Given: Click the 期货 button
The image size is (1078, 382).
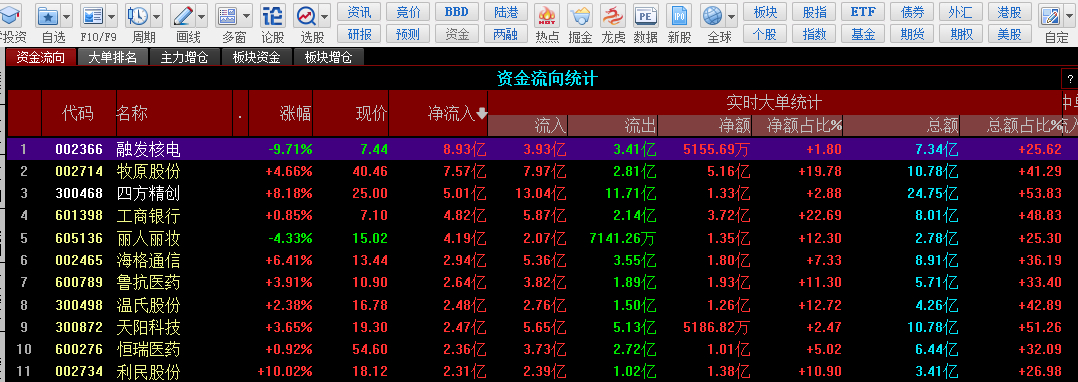Looking at the screenshot, I should (x=912, y=34).
